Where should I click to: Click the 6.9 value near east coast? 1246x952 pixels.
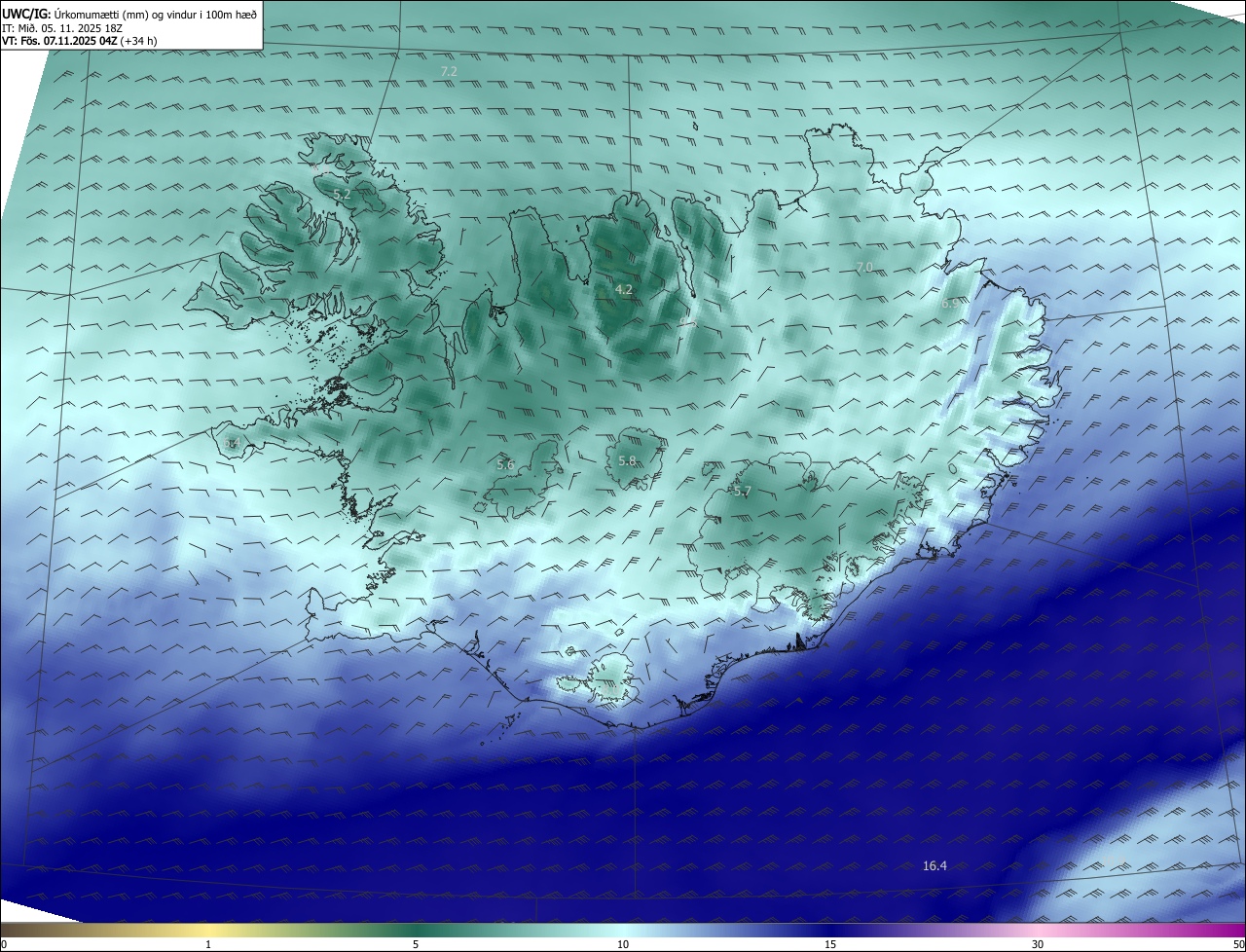pyautogui.click(x=949, y=304)
